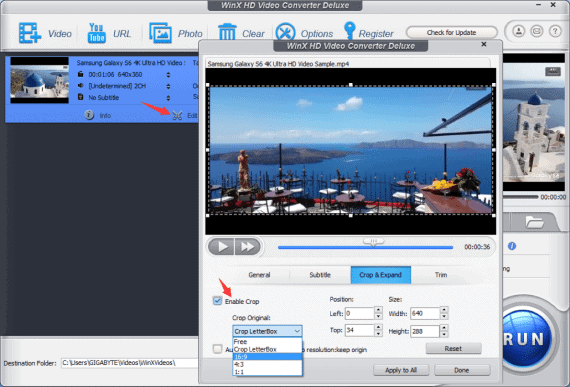Switch to the General tab

[x=259, y=275]
